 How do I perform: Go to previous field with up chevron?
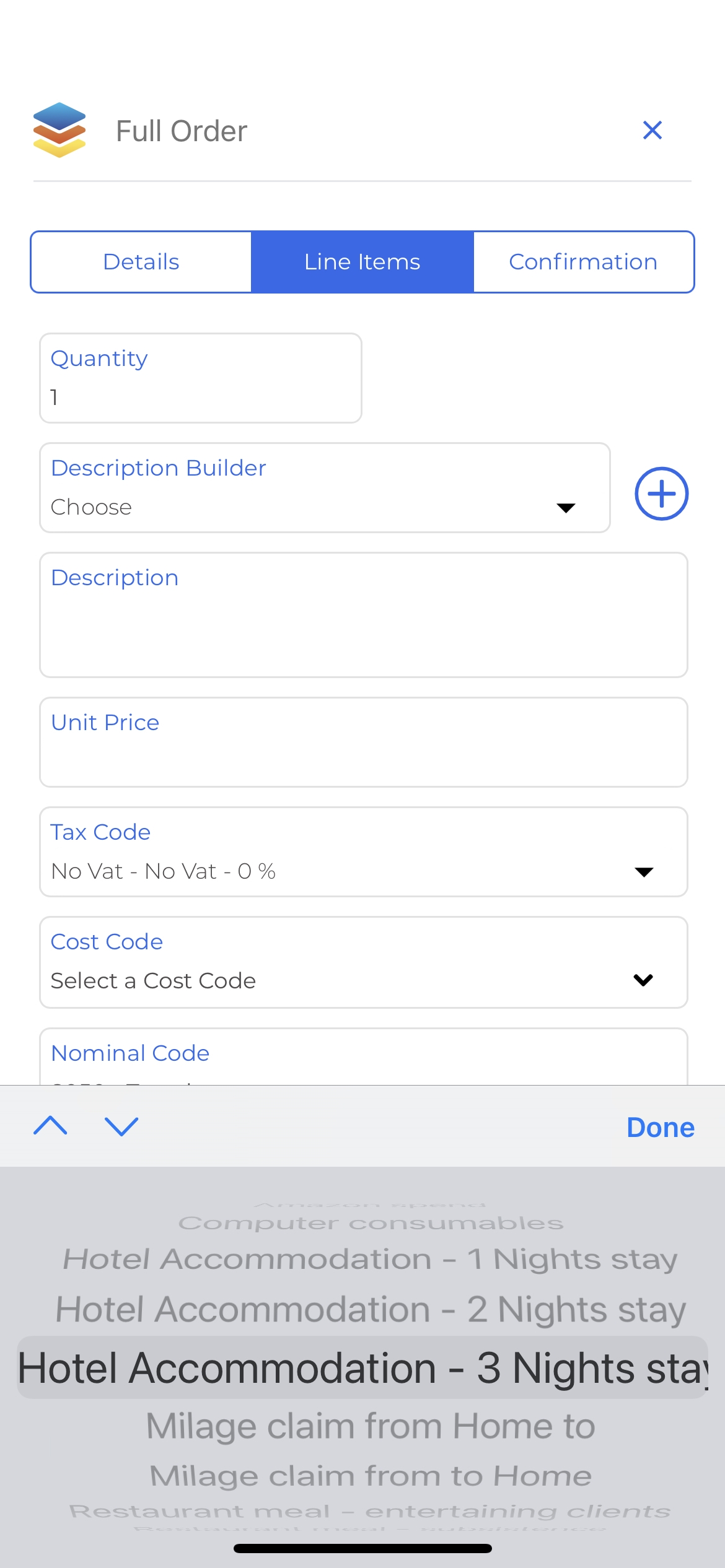(x=50, y=1125)
